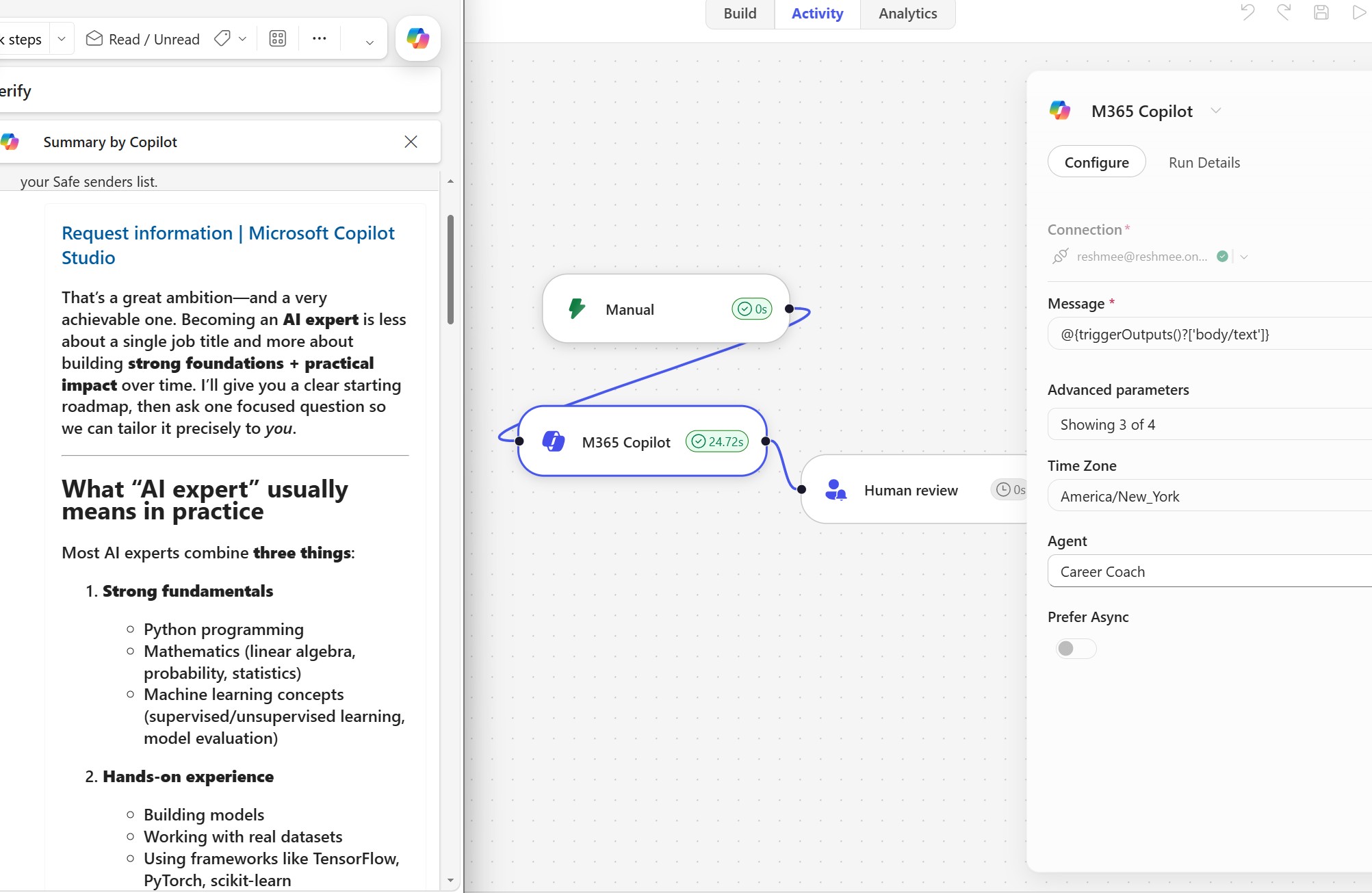Click the save disk icon
Image resolution: width=1372 pixels, height=893 pixels.
click(1321, 12)
